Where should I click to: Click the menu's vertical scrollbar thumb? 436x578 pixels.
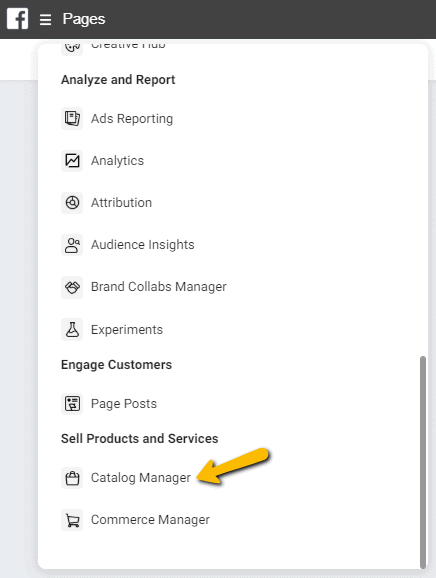[423, 462]
